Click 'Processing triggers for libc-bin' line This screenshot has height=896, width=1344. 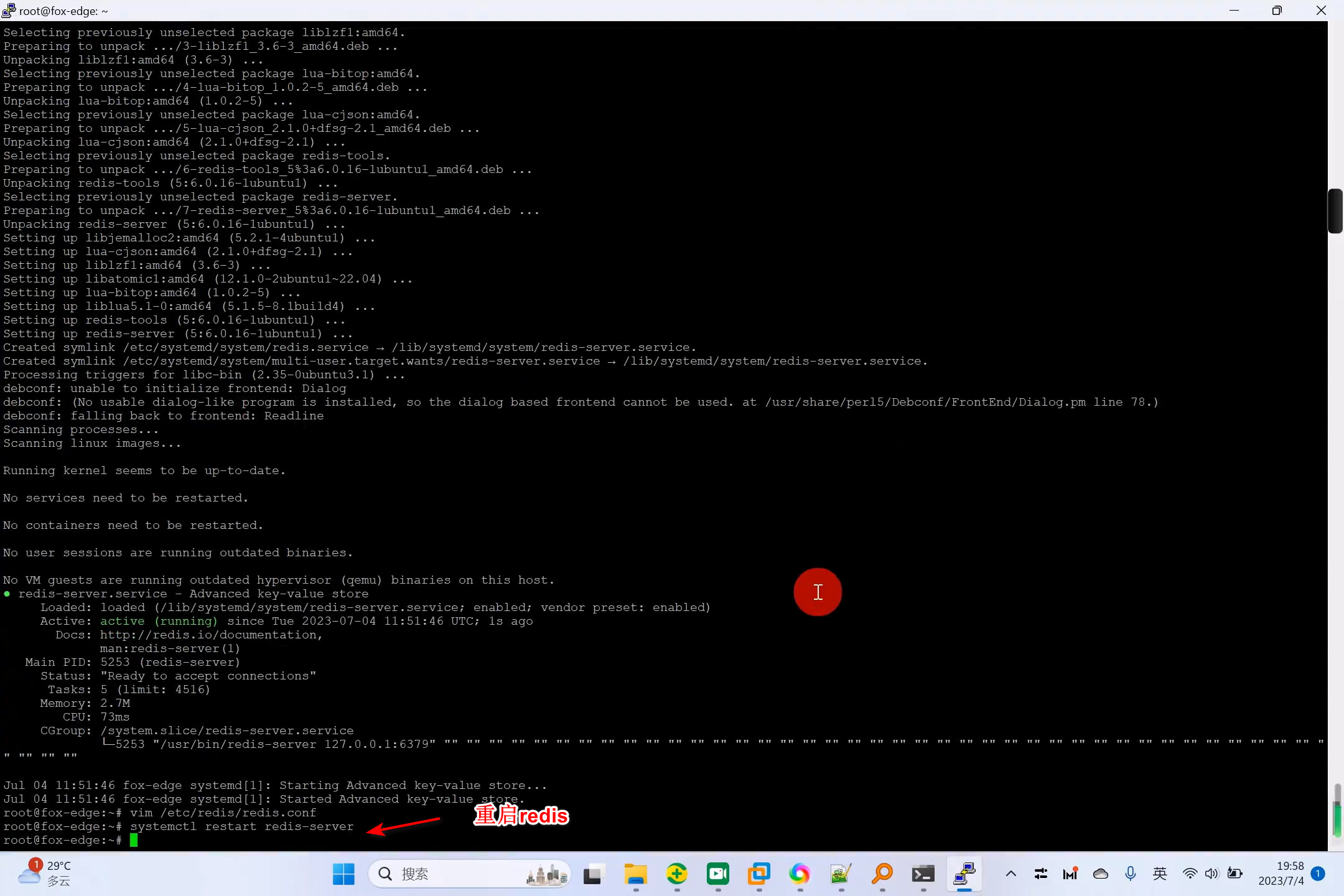(204, 375)
